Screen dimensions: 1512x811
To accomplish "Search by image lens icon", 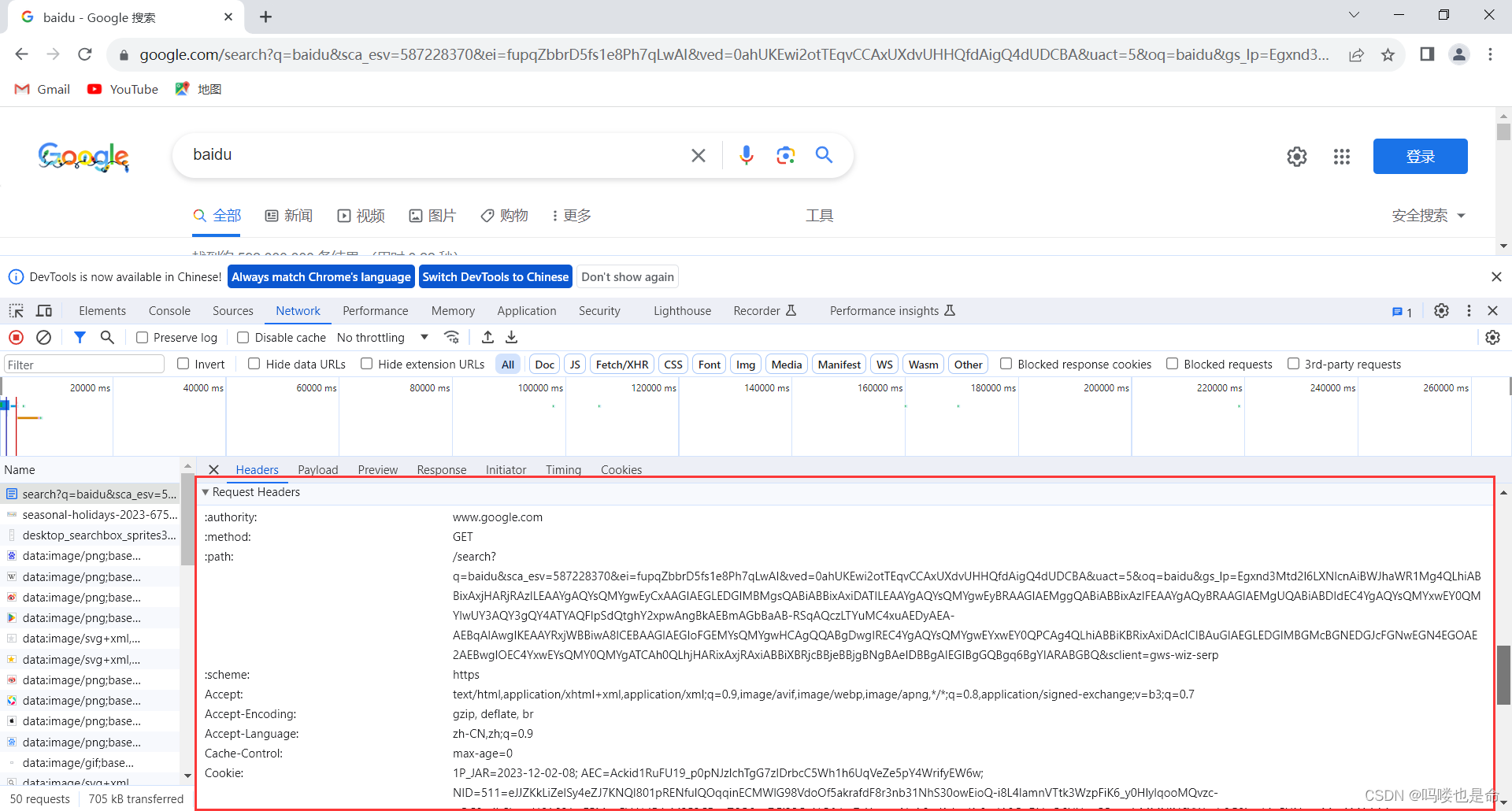I will tap(785, 155).
